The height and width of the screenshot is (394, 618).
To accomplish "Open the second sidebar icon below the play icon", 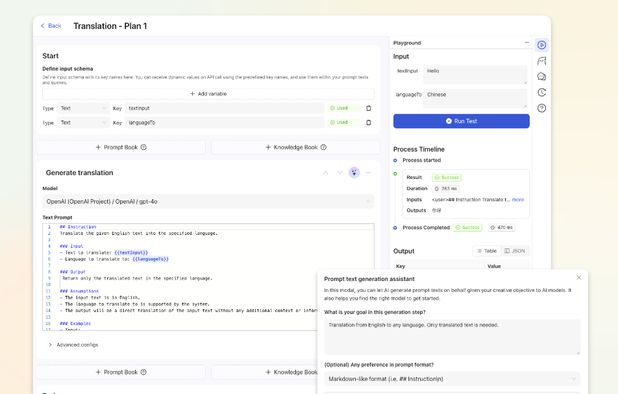I will [542, 61].
